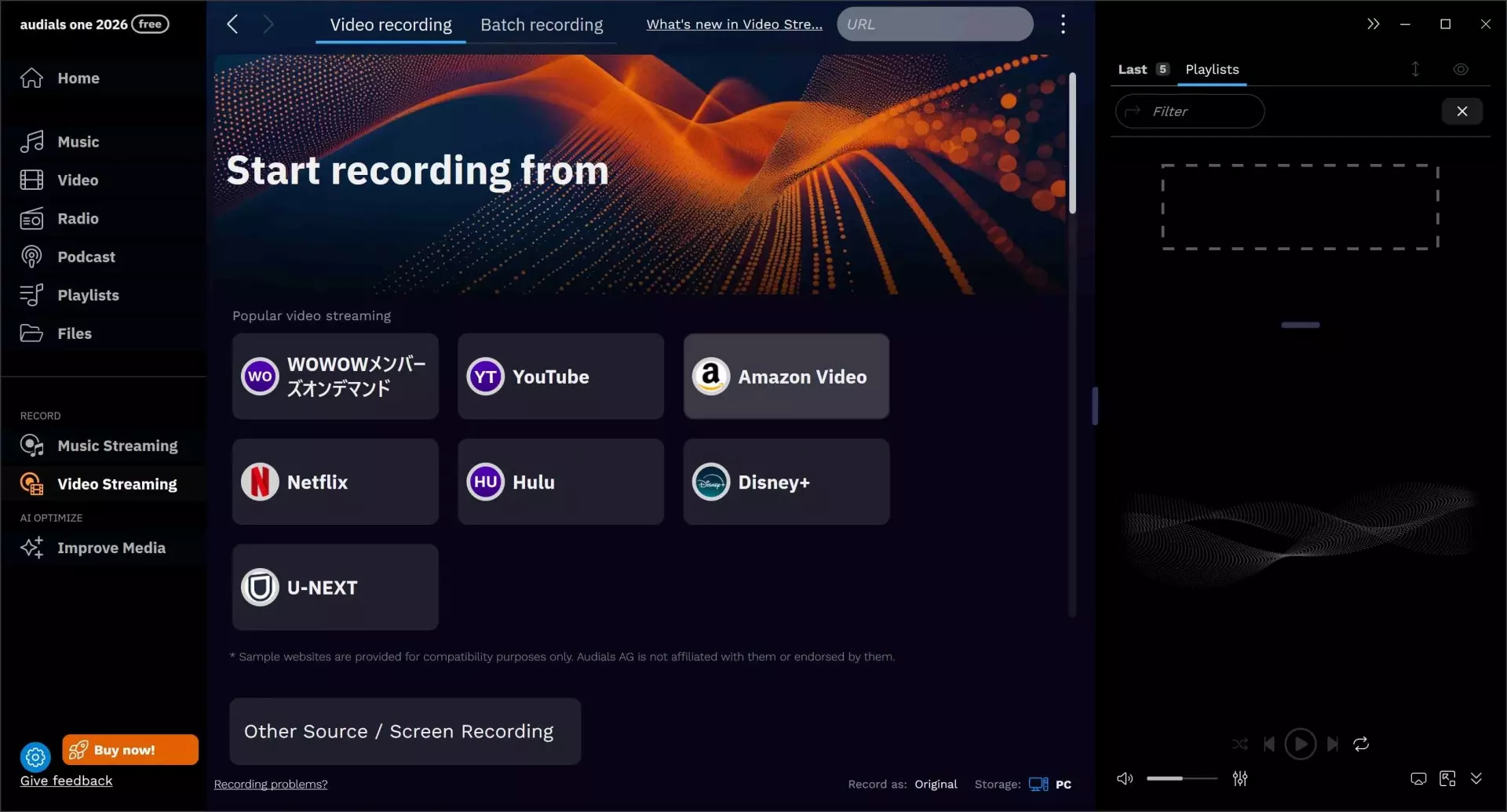
Task: Click the Buy now! button
Action: click(130, 750)
